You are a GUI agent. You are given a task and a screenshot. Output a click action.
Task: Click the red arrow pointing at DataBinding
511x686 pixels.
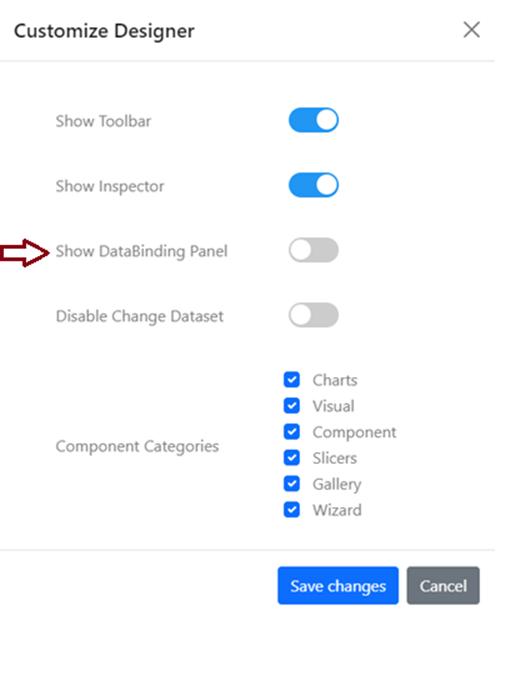tap(24, 252)
